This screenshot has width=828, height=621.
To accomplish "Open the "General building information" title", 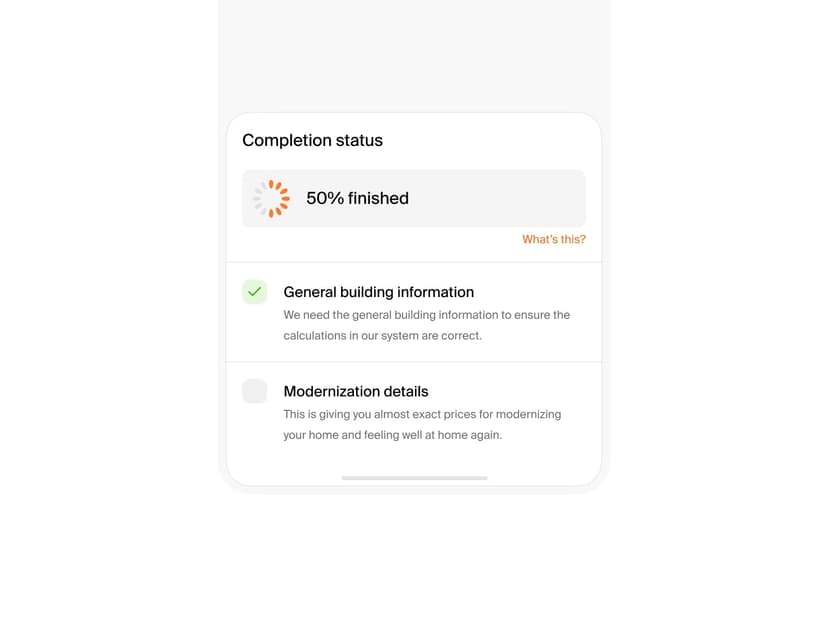I will [x=378, y=292].
